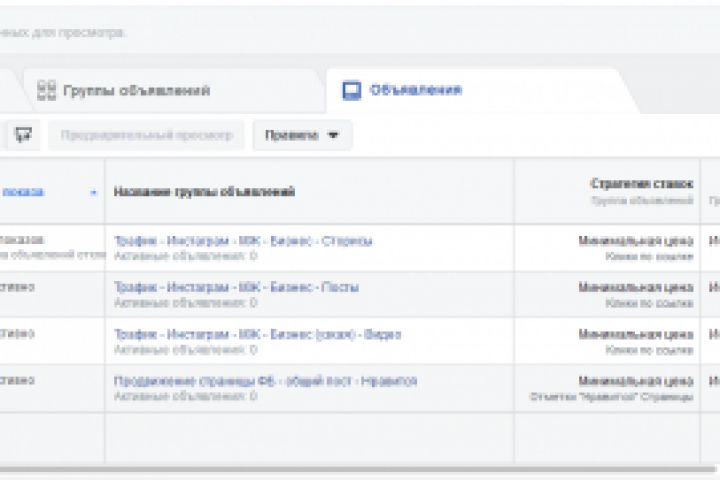The height and width of the screenshot is (480, 720).
Task: Open Продвижение страницы ФБ ad group link
Action: 265,381
